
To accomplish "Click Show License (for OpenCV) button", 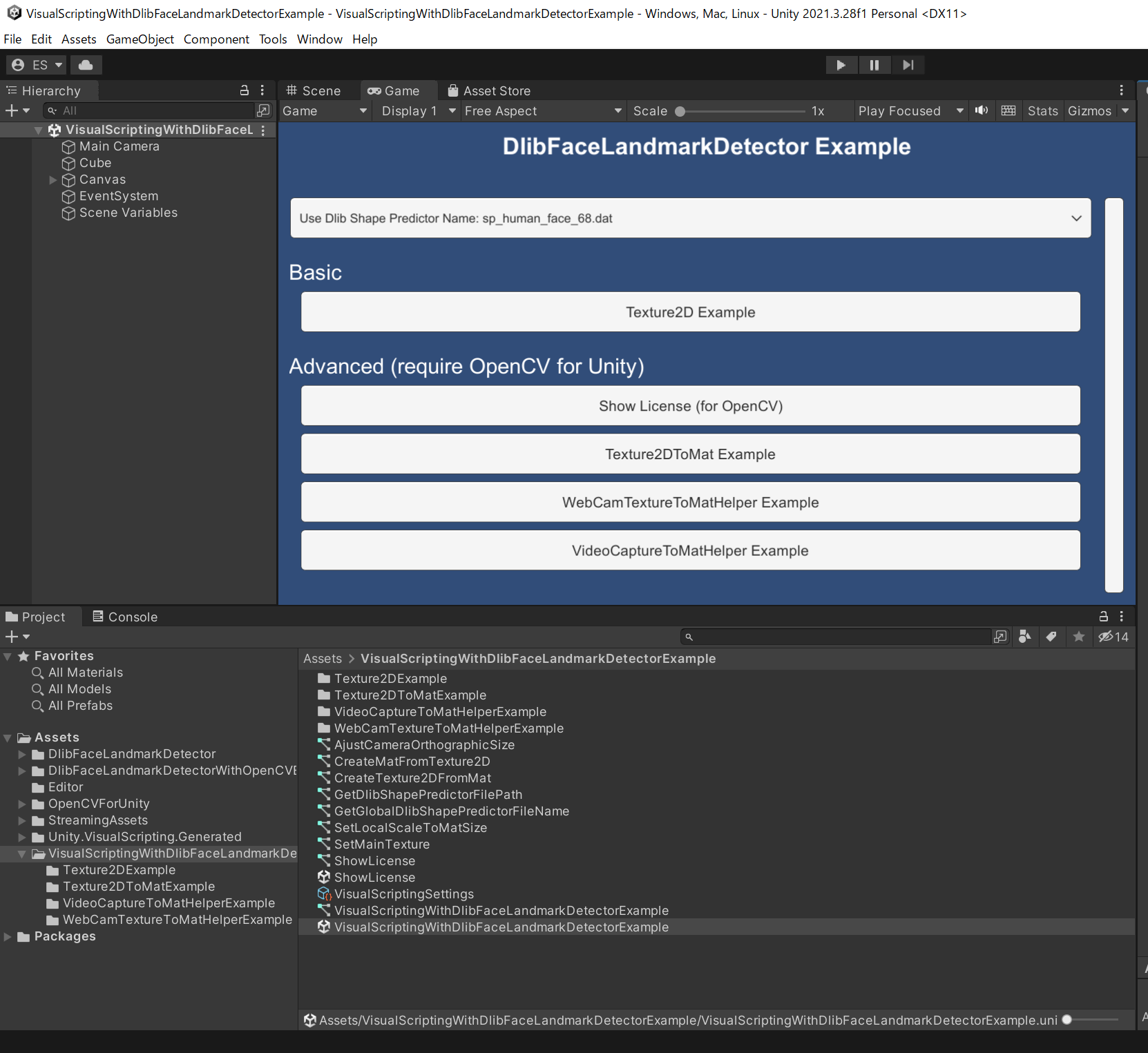I will coord(691,406).
